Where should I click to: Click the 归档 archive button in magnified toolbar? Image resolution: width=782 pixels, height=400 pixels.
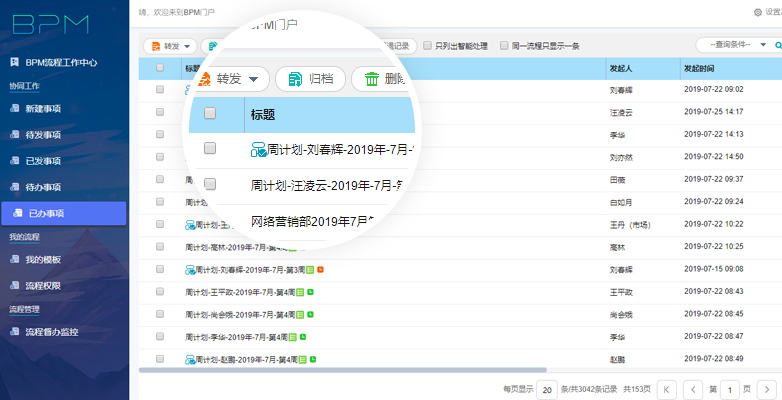click(310, 80)
